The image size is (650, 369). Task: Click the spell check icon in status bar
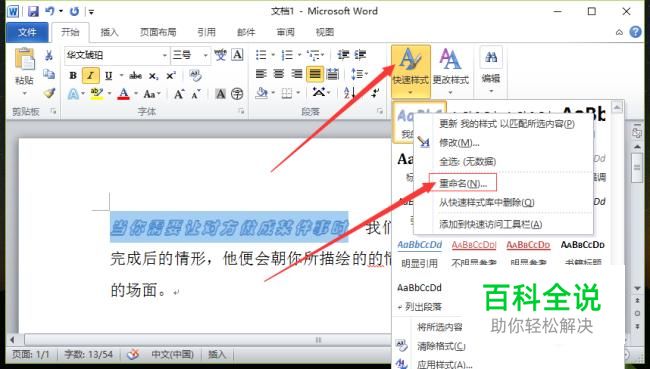click(x=133, y=354)
